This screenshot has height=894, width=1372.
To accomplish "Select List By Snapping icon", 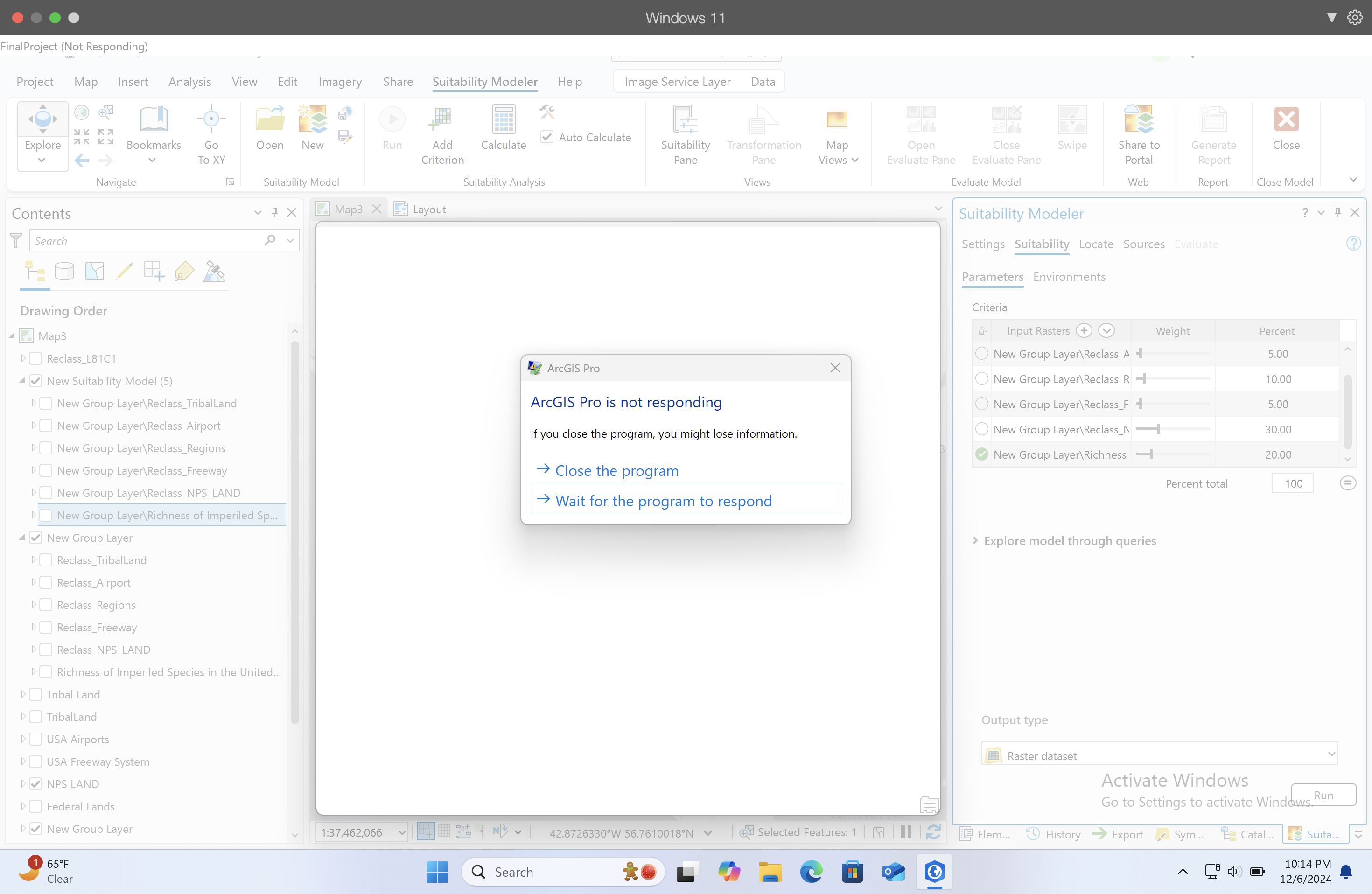I will pyautogui.click(x=154, y=271).
